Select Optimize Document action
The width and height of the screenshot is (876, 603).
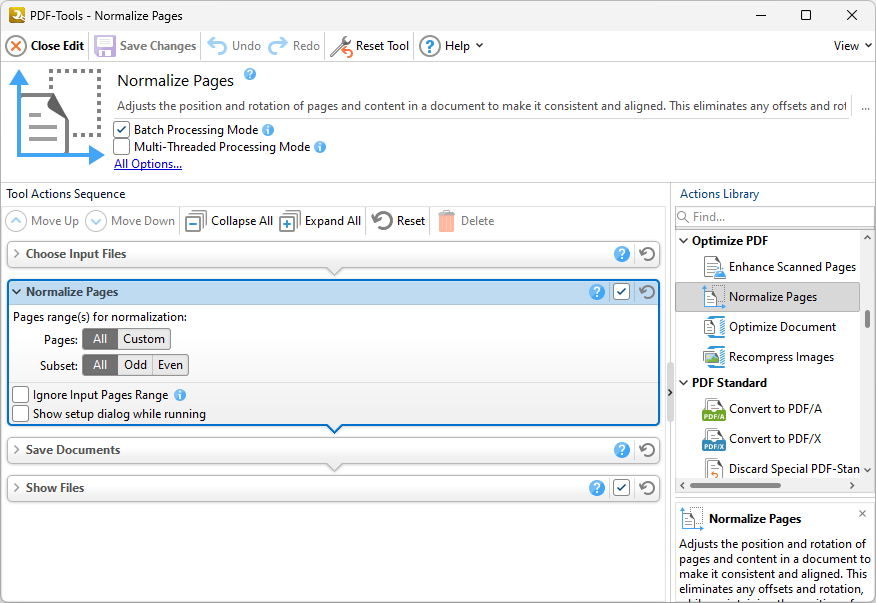(771, 327)
